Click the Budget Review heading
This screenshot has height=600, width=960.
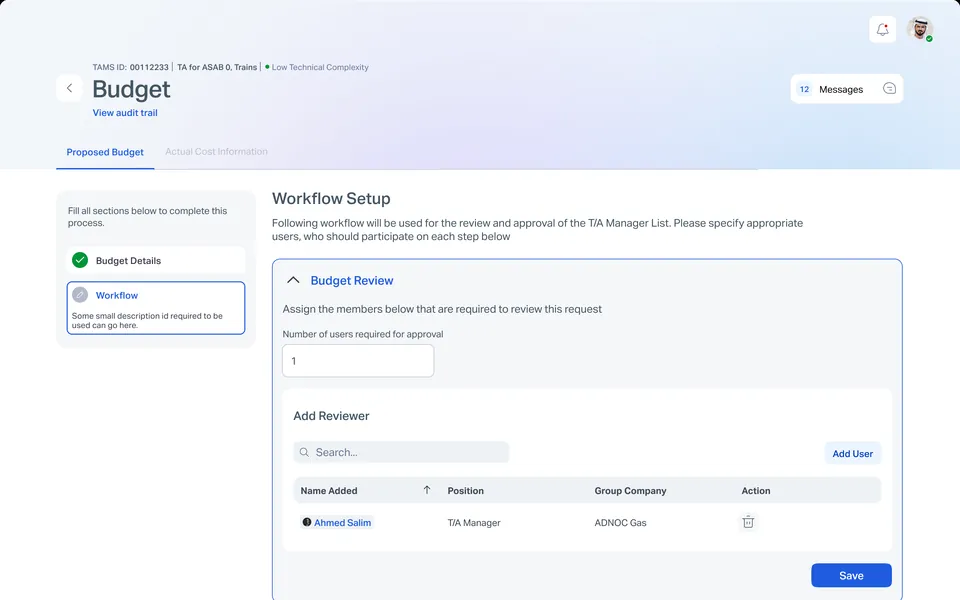point(352,280)
